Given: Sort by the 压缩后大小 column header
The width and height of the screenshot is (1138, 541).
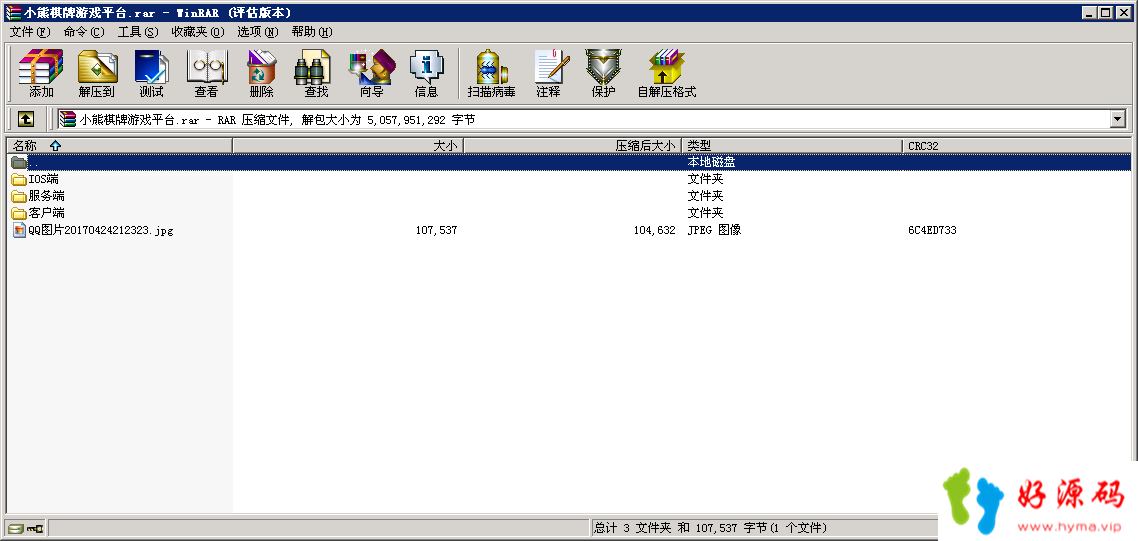Looking at the screenshot, I should (x=573, y=146).
